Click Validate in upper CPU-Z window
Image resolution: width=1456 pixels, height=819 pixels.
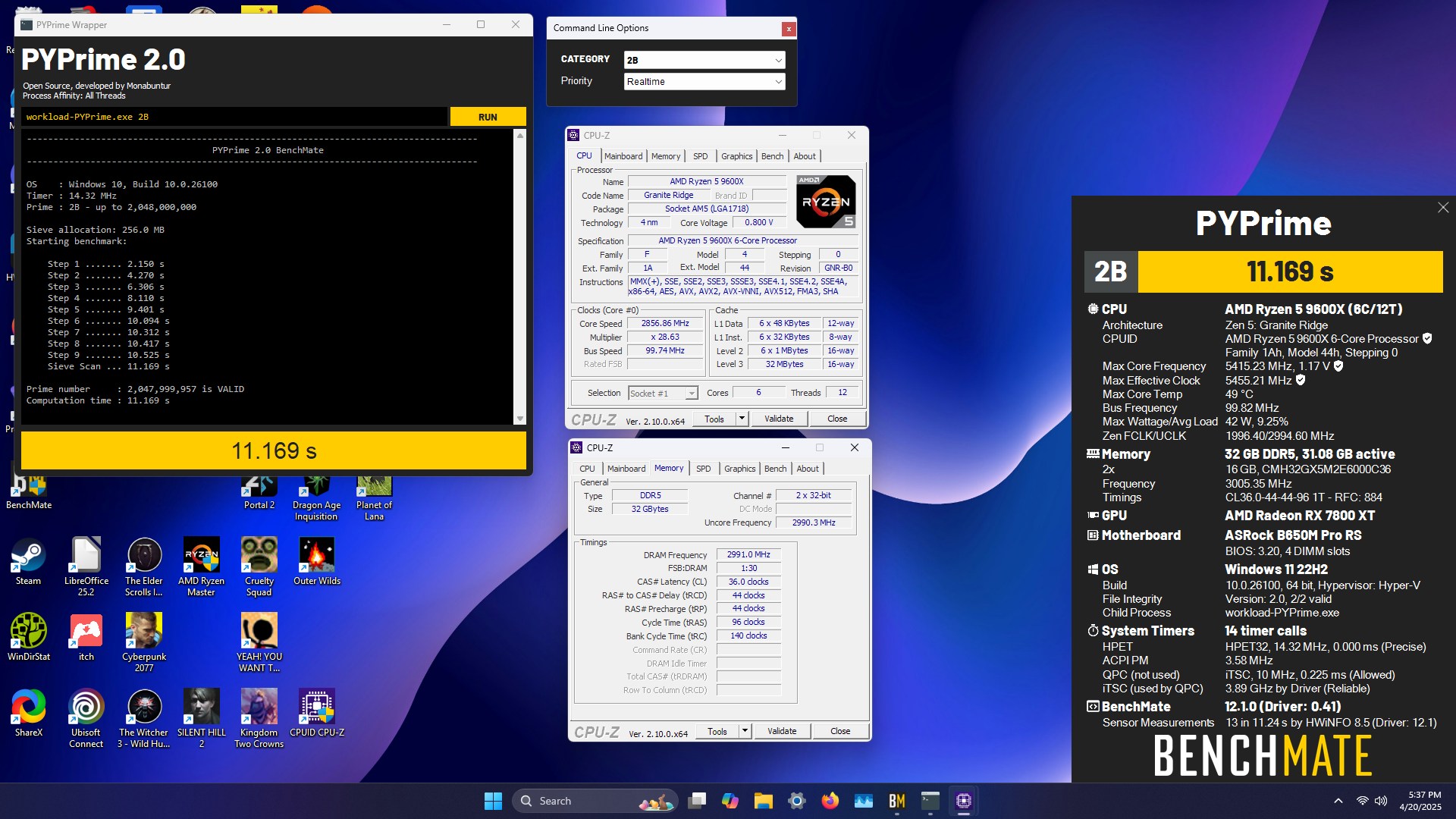[779, 419]
